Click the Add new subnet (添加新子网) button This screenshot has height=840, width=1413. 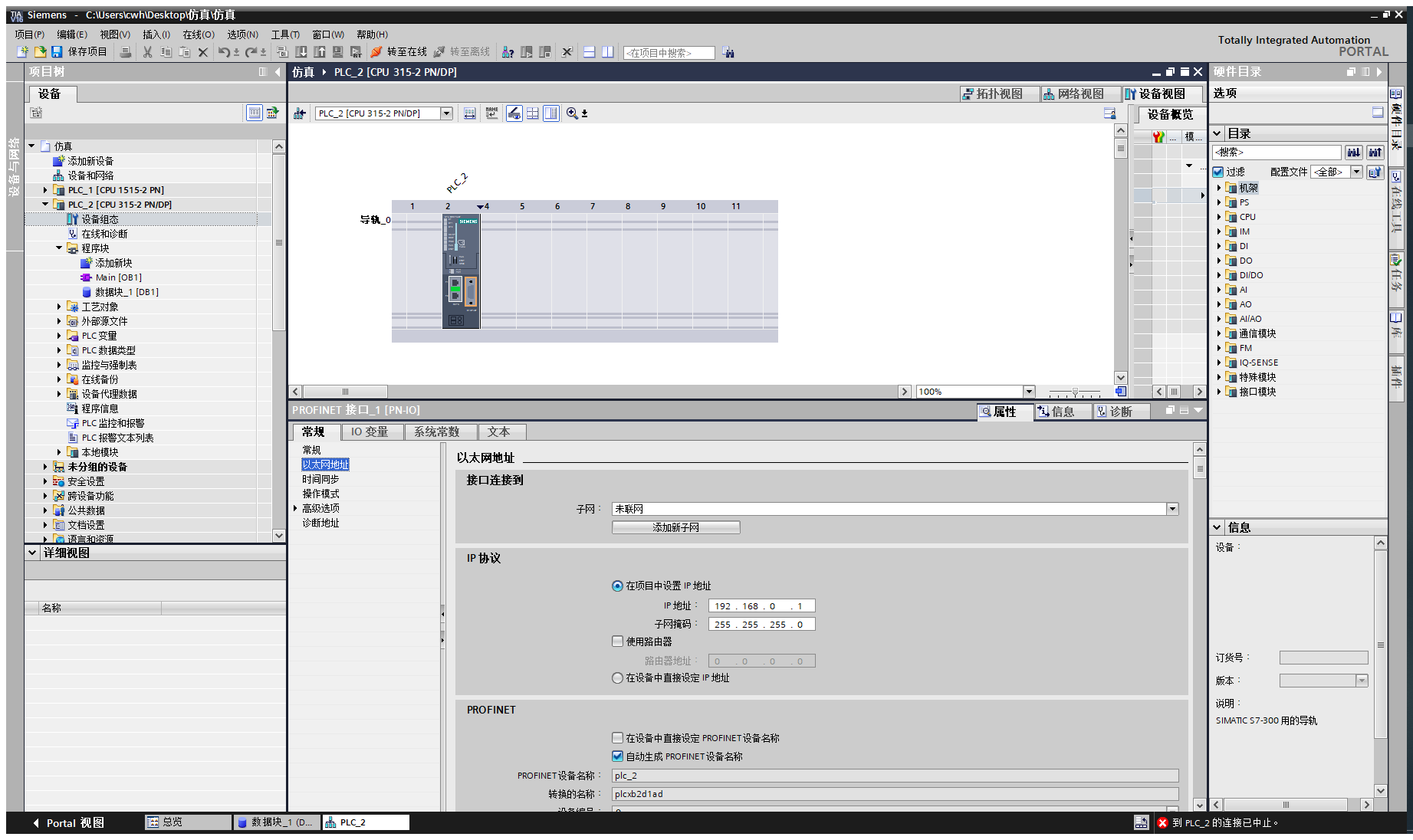click(675, 528)
